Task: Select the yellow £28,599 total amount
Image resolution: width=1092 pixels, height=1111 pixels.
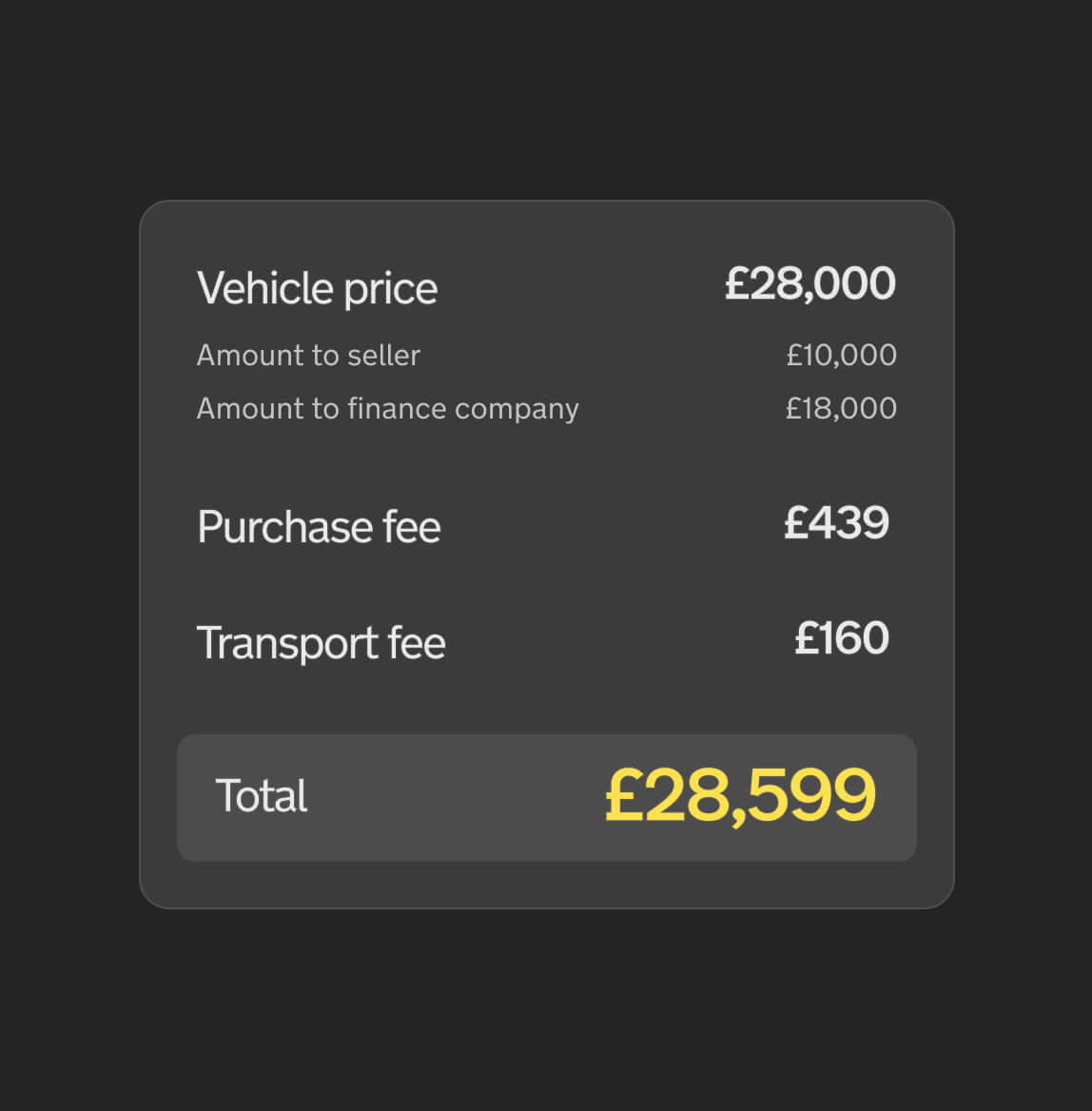Action: [x=740, y=796]
